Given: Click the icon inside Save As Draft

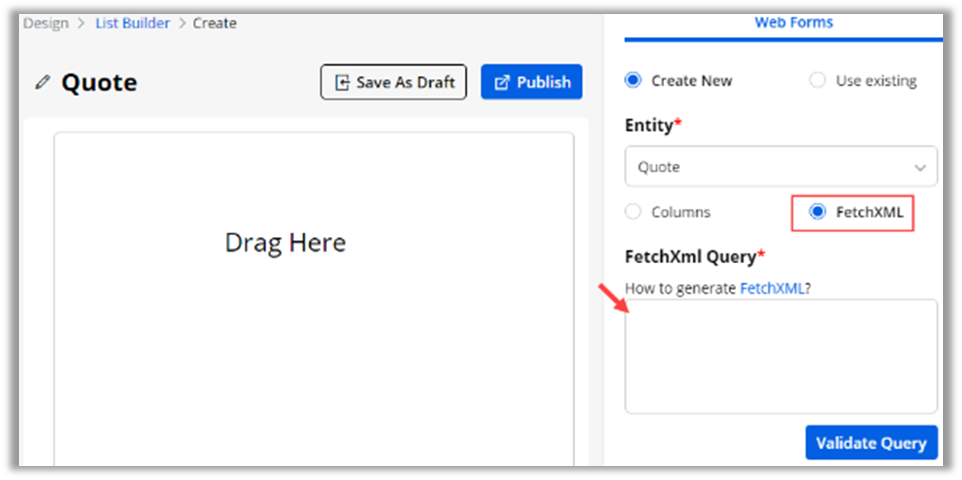Looking at the screenshot, I should click(x=343, y=82).
